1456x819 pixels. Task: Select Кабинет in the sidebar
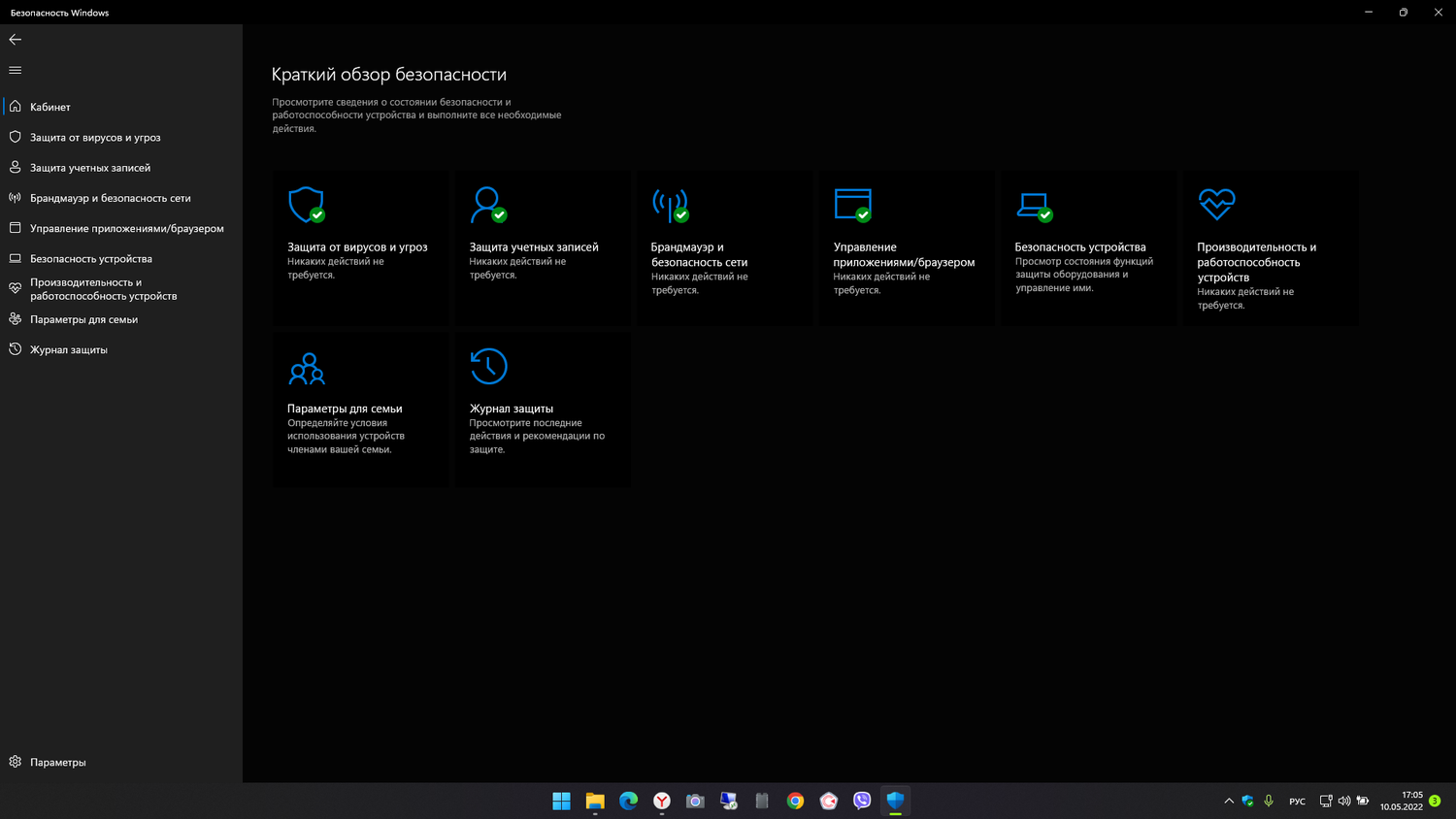(x=50, y=107)
